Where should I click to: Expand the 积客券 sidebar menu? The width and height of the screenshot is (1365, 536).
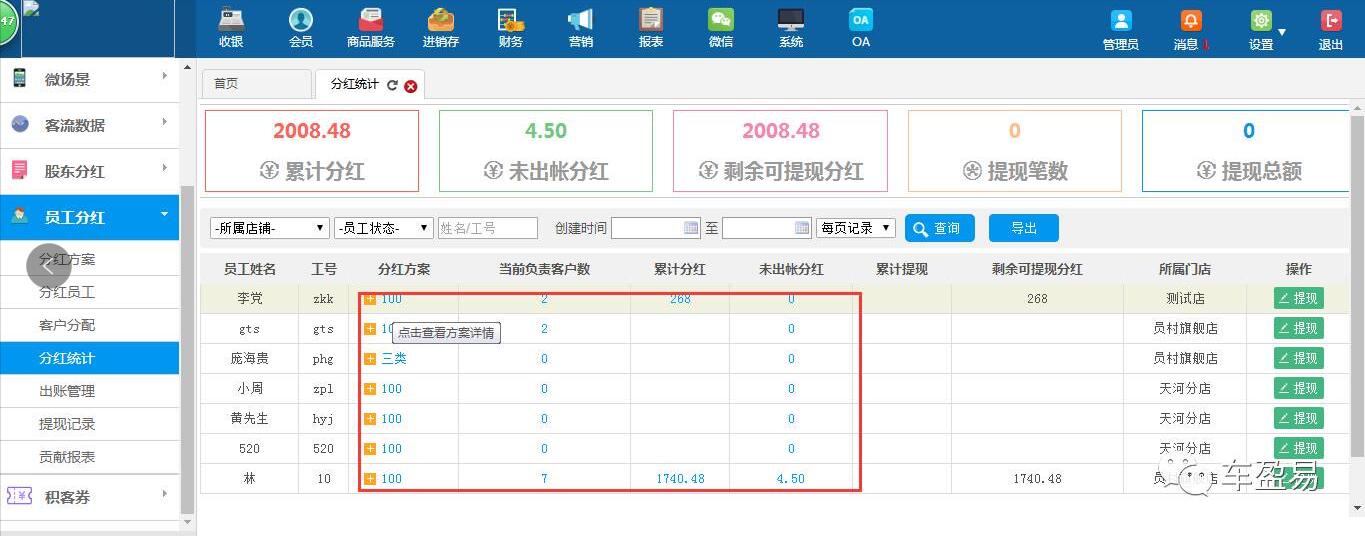click(89, 497)
